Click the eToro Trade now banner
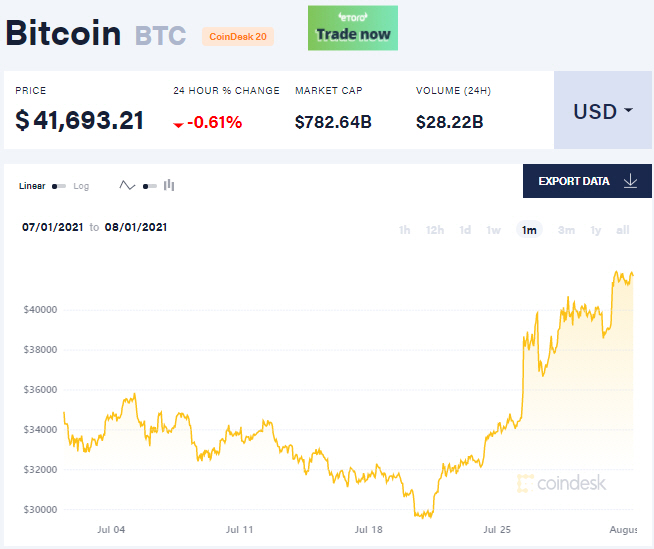Image resolution: width=654 pixels, height=549 pixels. point(353,28)
